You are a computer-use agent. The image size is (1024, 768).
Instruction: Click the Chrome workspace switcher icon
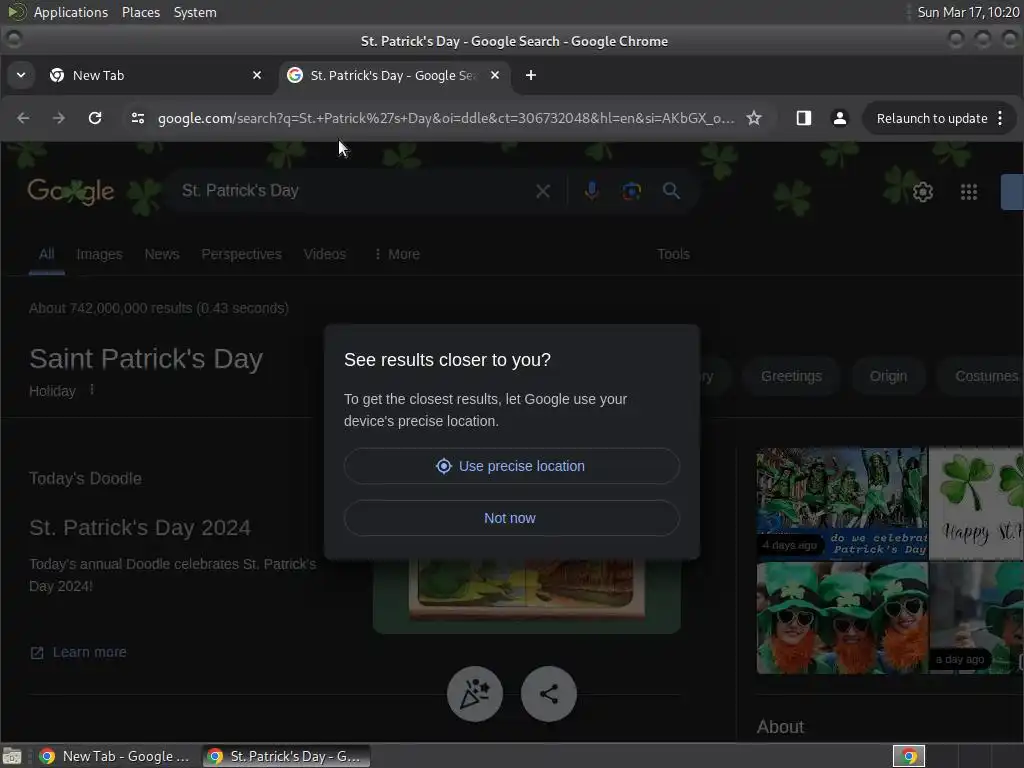pyautogui.click(x=909, y=756)
